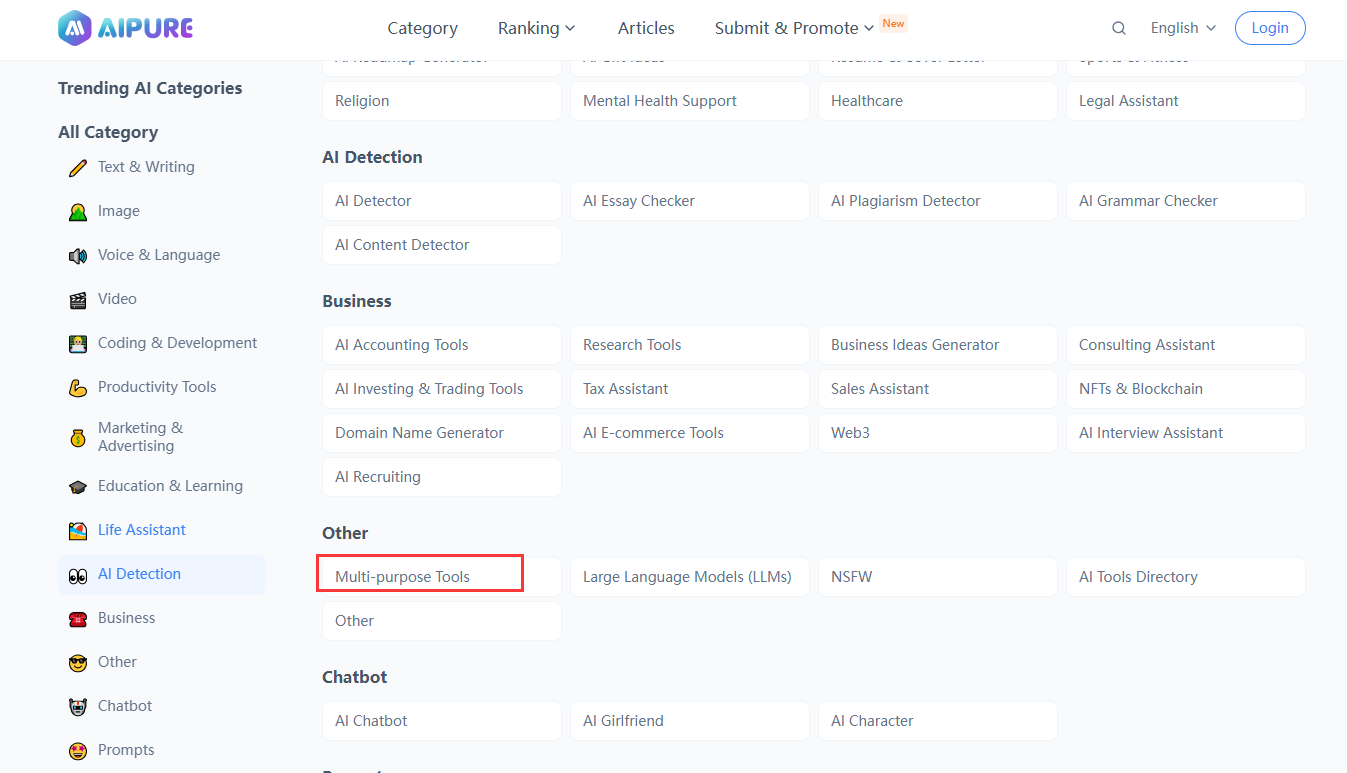Click the robot icon beside Chatbot
This screenshot has height=773, width=1347.
pyautogui.click(x=78, y=707)
